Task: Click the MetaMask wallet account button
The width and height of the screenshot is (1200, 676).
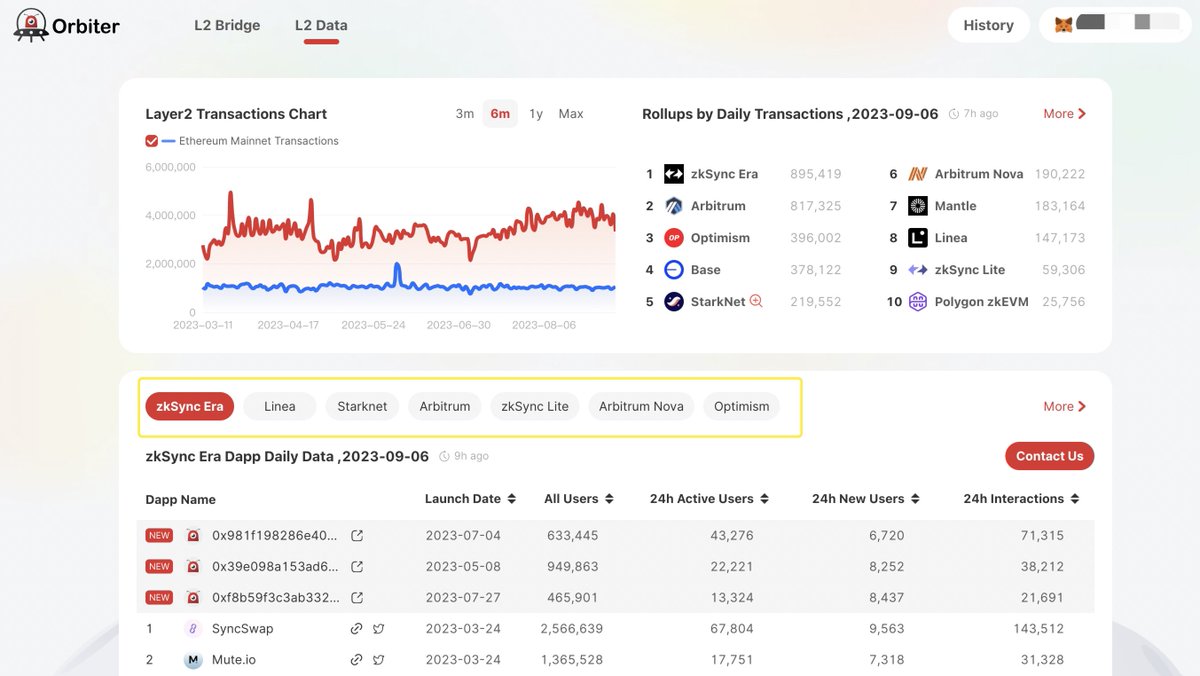Action: pyautogui.click(x=1115, y=25)
